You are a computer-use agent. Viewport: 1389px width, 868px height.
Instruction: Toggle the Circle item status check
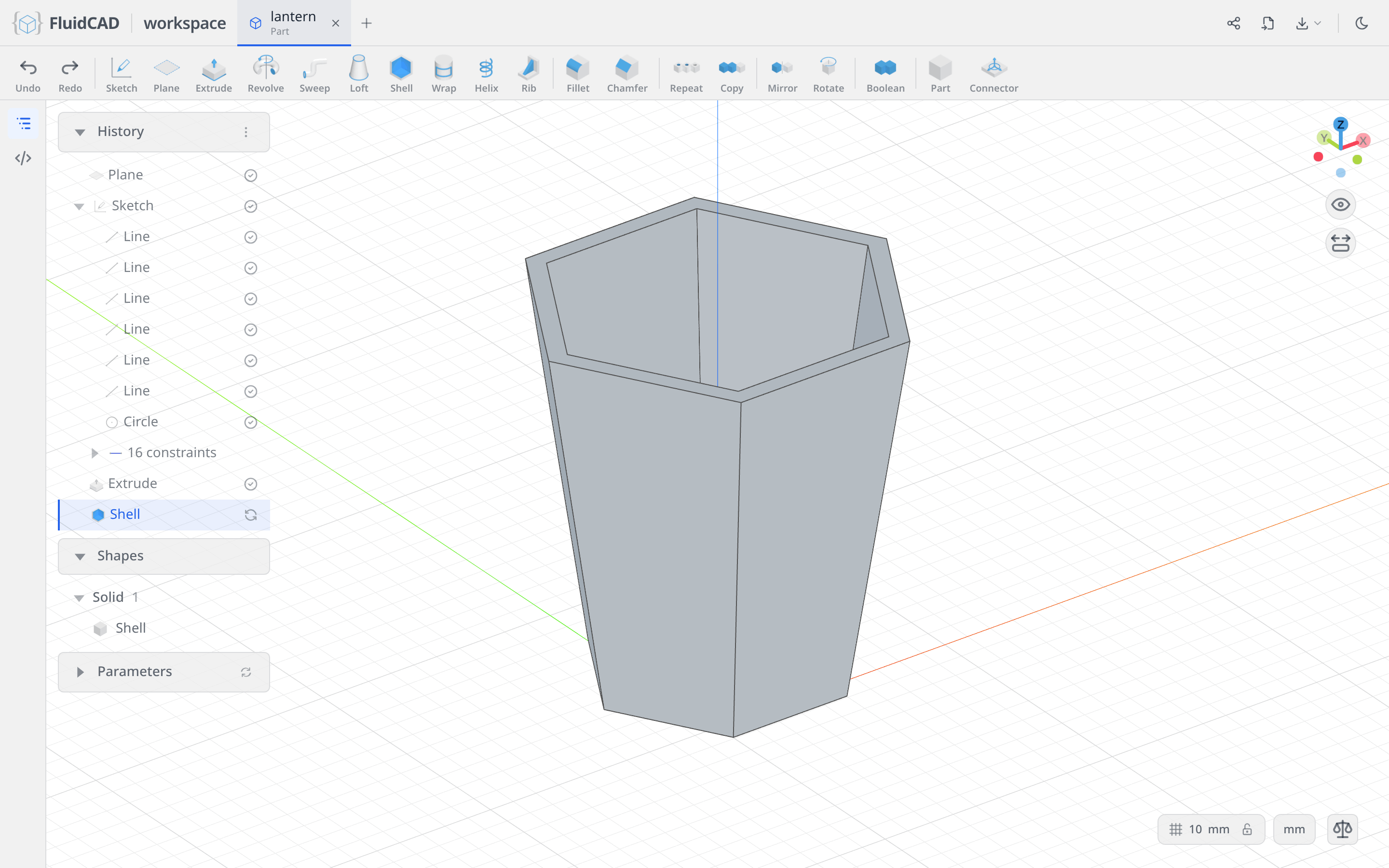click(251, 422)
